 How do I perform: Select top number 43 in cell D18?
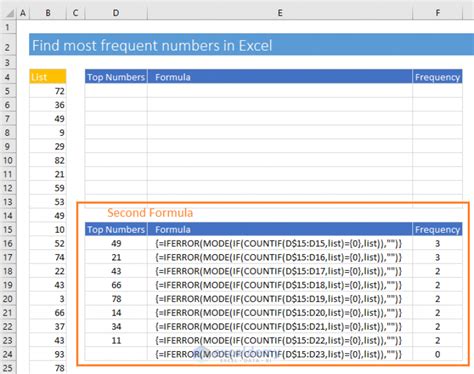point(116,271)
